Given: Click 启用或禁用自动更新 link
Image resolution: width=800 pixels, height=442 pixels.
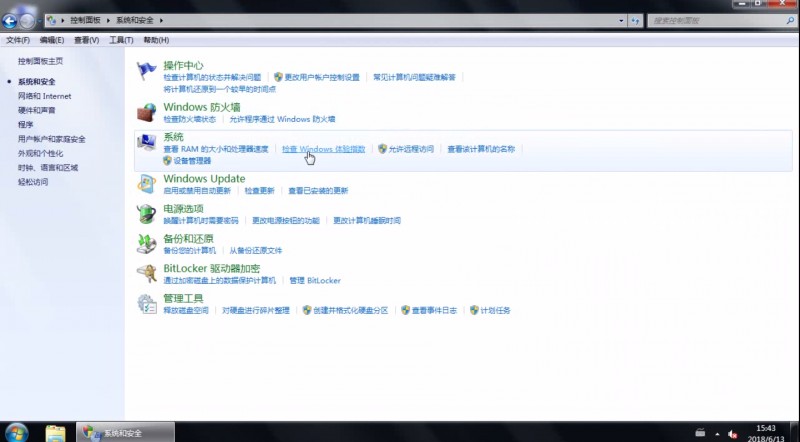Looking at the screenshot, I should pyautogui.click(x=197, y=191).
